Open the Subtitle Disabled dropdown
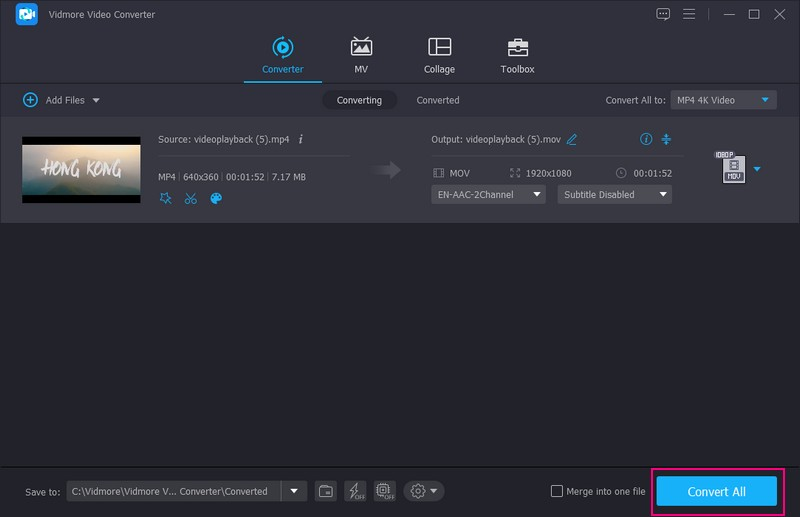The height and width of the screenshot is (517, 800). 614,195
